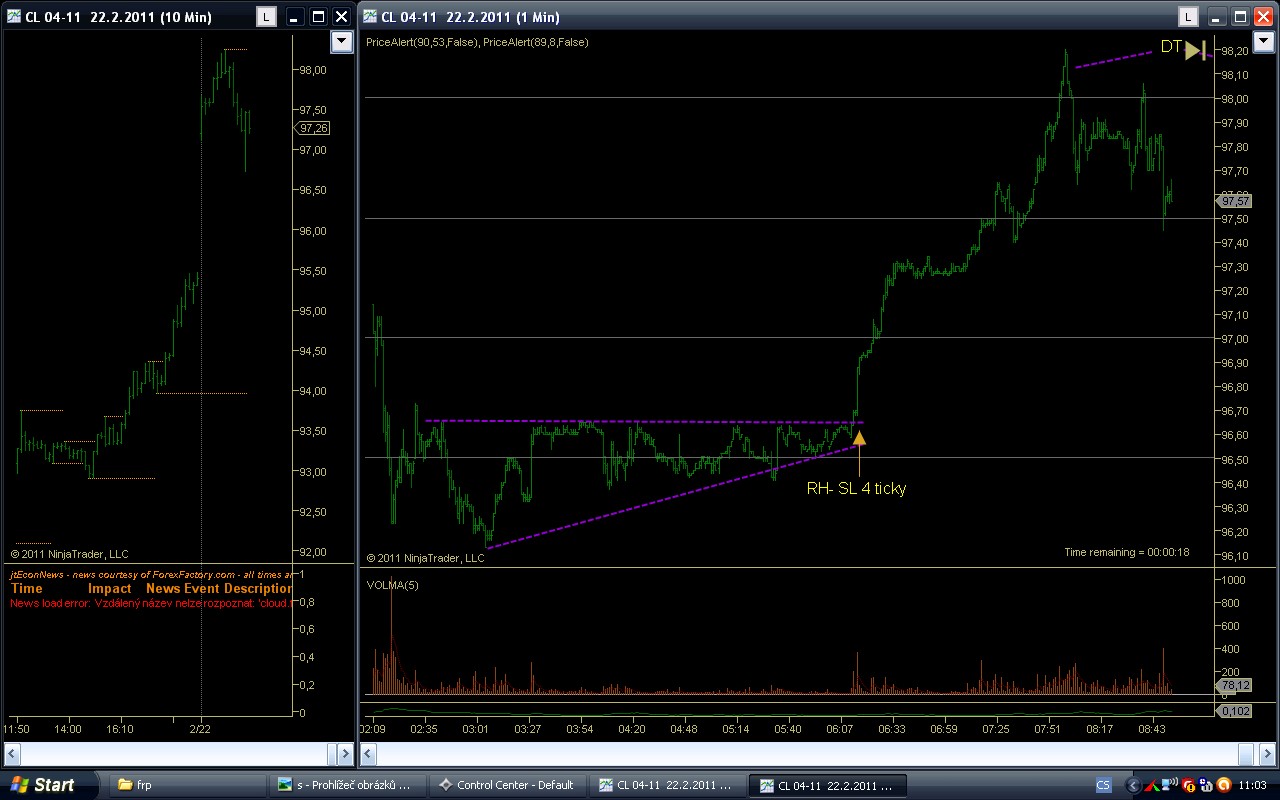Click the 11:03 taskbar clock

1252,785
